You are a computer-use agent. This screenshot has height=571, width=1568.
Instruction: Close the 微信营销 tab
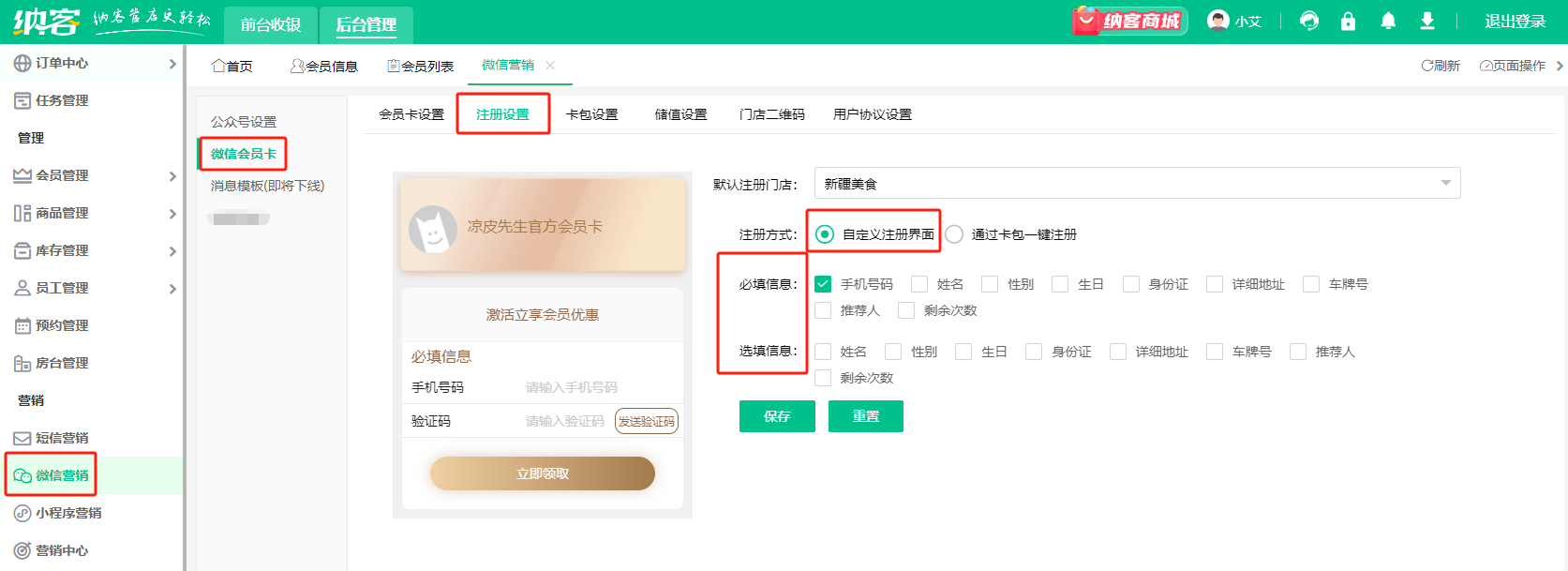click(x=550, y=66)
